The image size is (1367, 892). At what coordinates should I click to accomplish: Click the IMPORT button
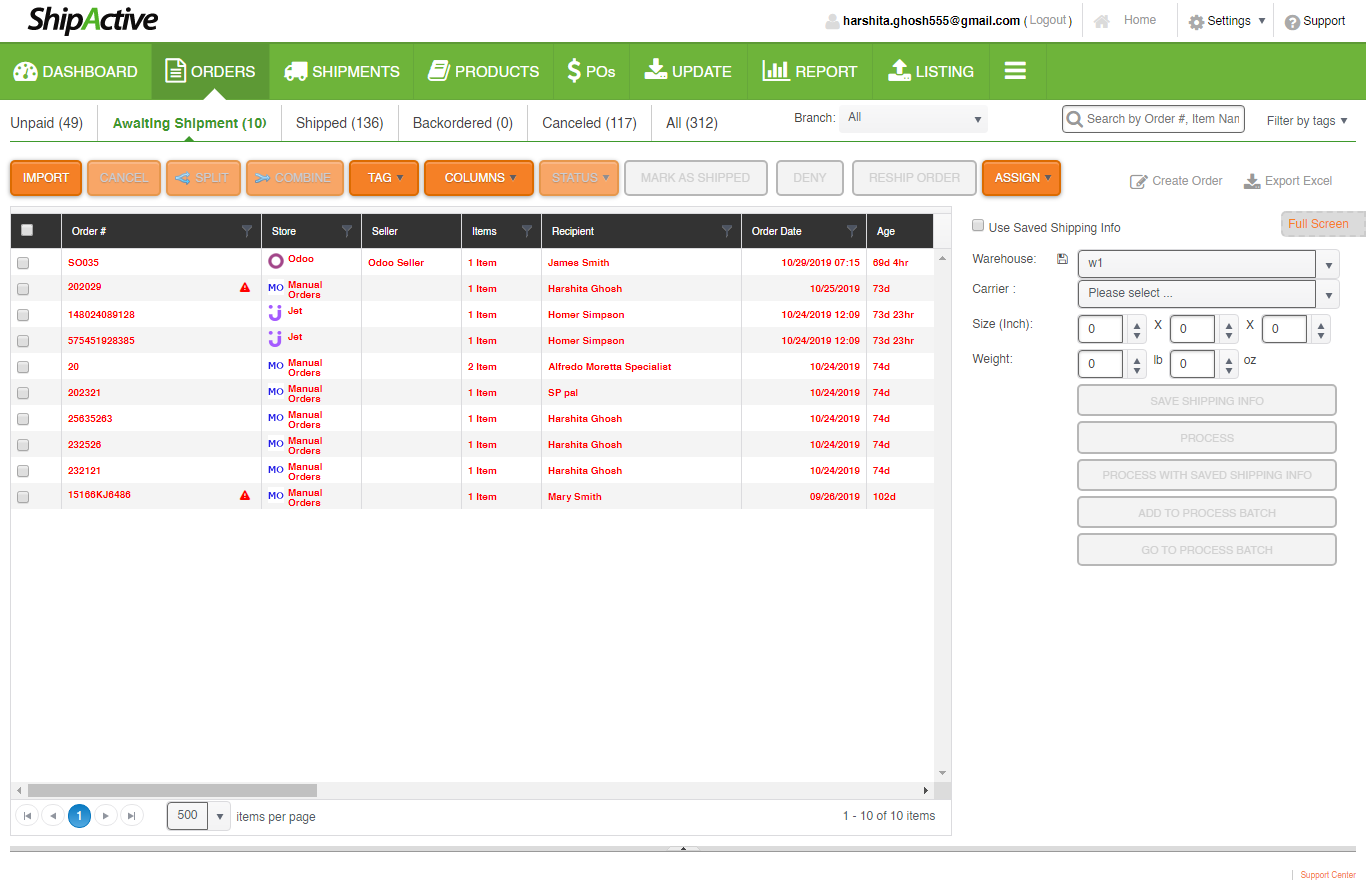[x=46, y=178]
